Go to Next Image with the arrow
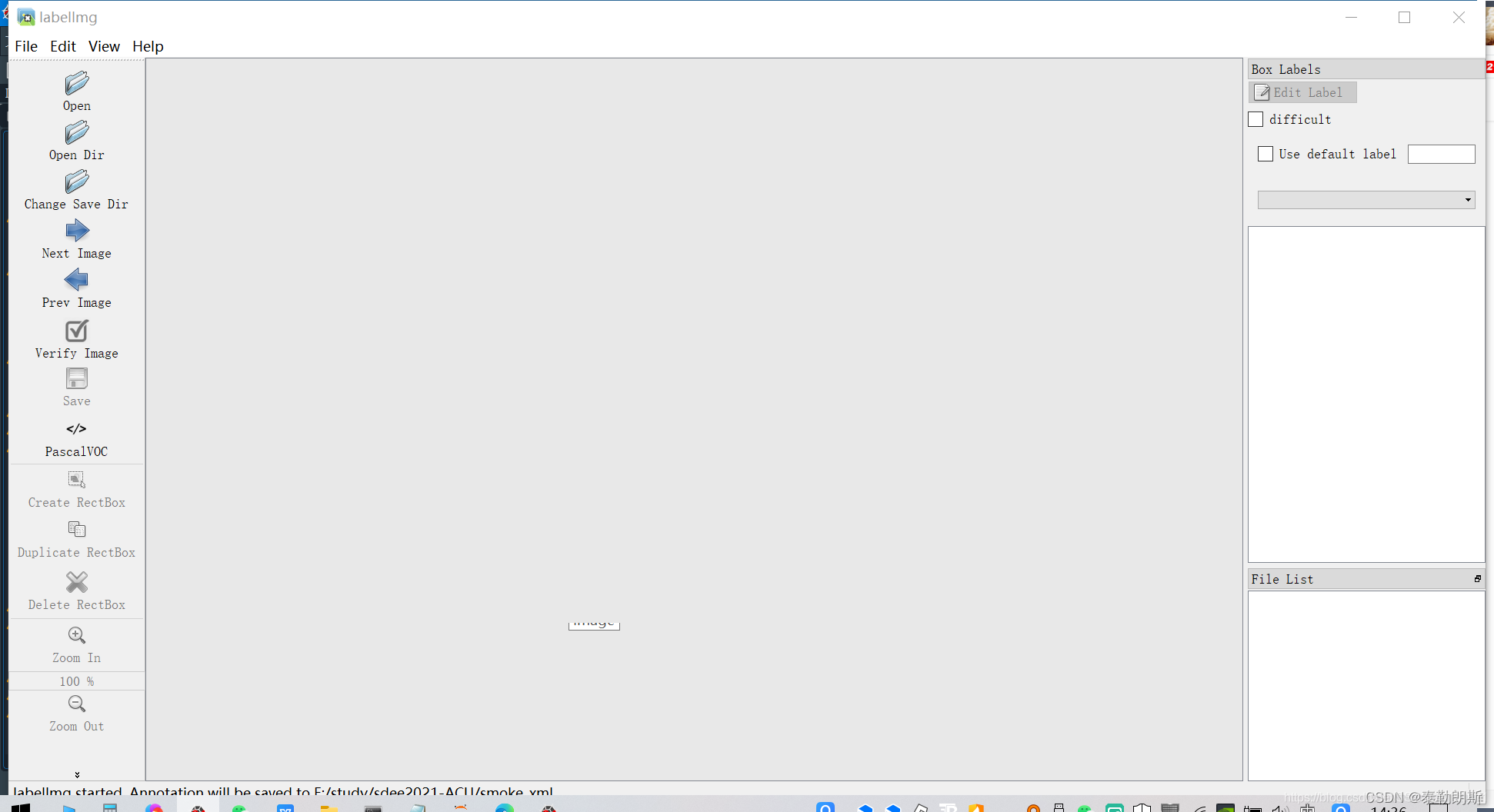The image size is (1494, 812). (77, 231)
